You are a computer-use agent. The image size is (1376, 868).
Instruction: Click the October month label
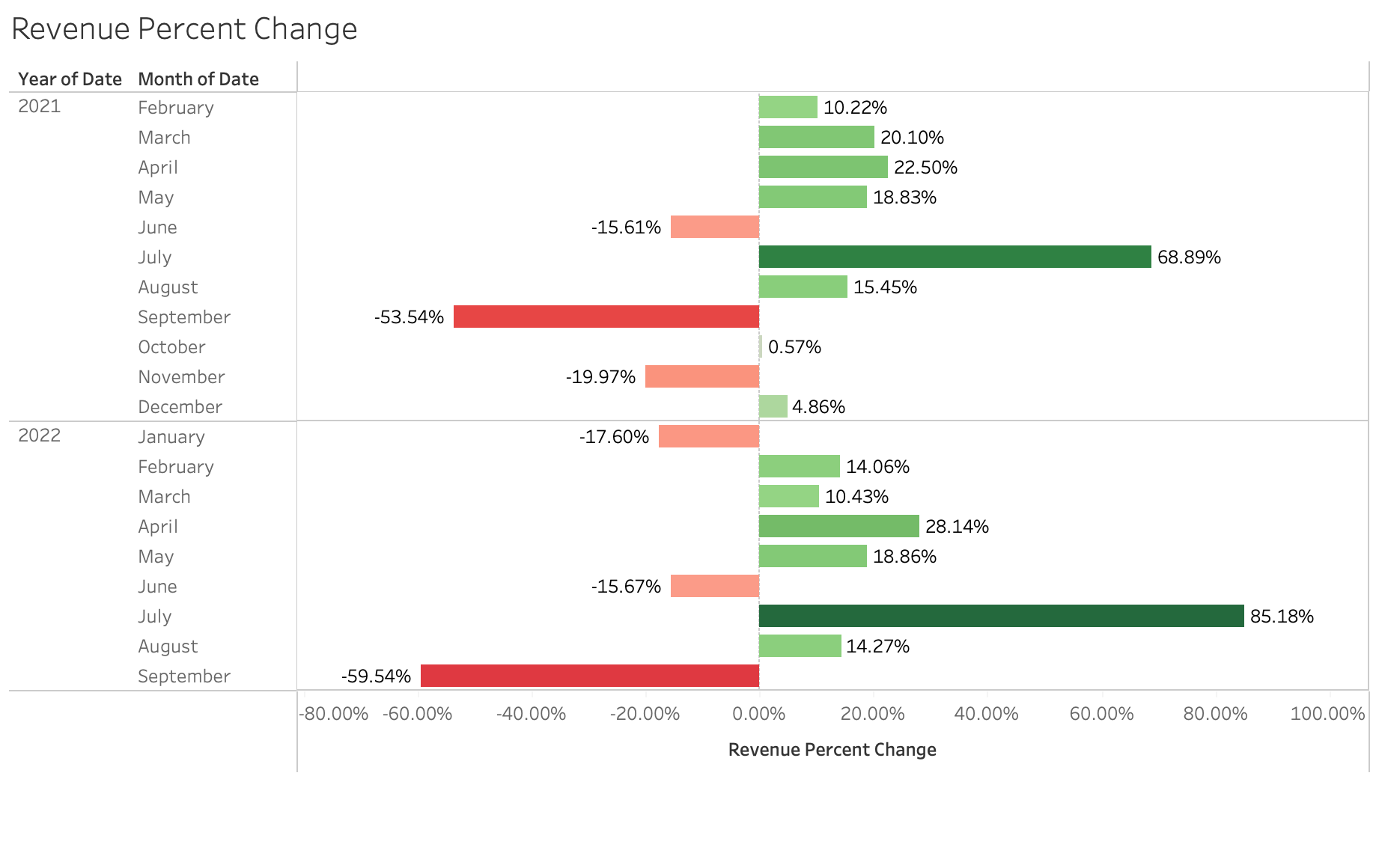[x=171, y=347]
